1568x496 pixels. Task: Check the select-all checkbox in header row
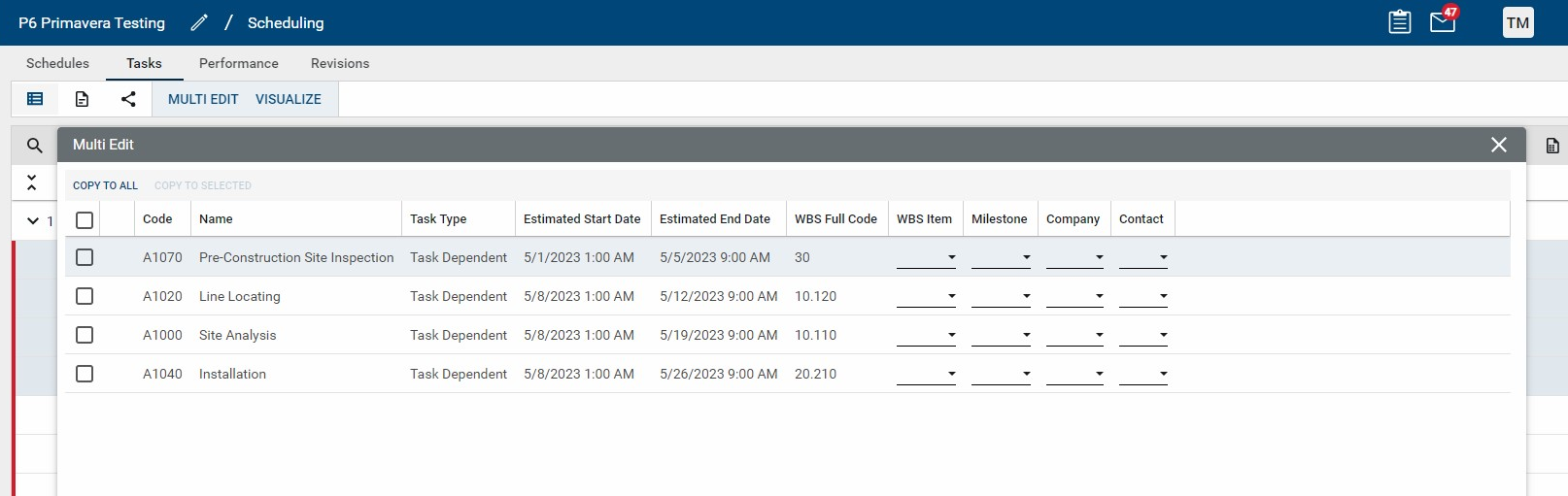point(85,220)
